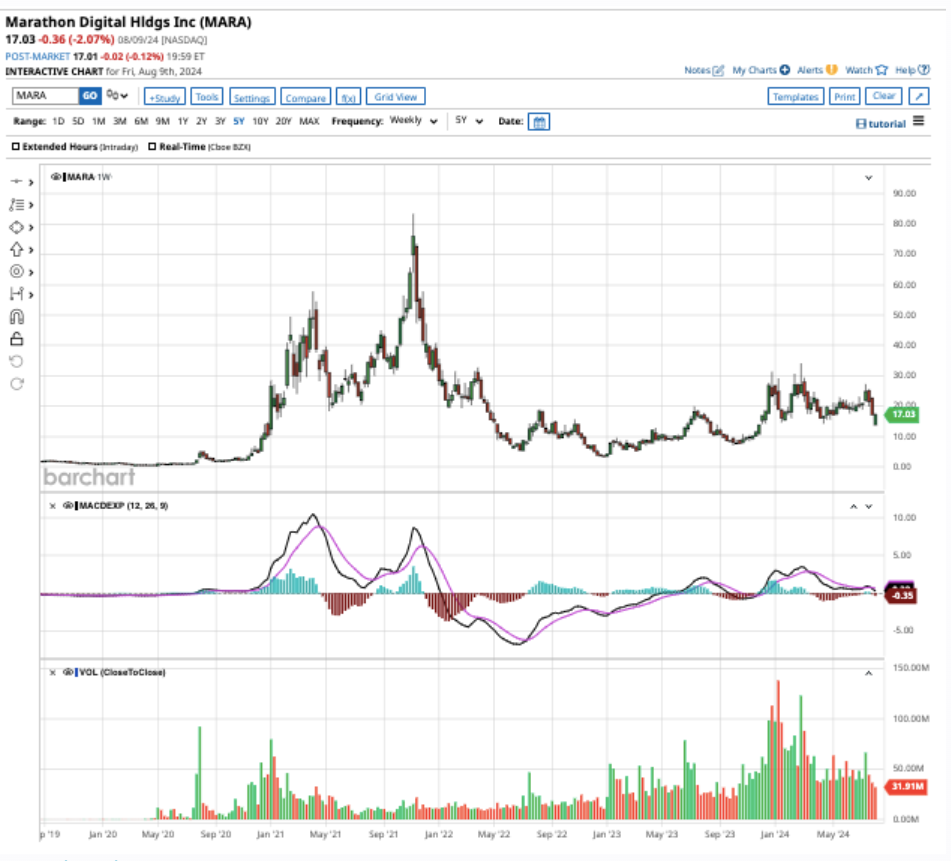
Task: Toggle visibility of MARA price plot
Action: click(56, 177)
